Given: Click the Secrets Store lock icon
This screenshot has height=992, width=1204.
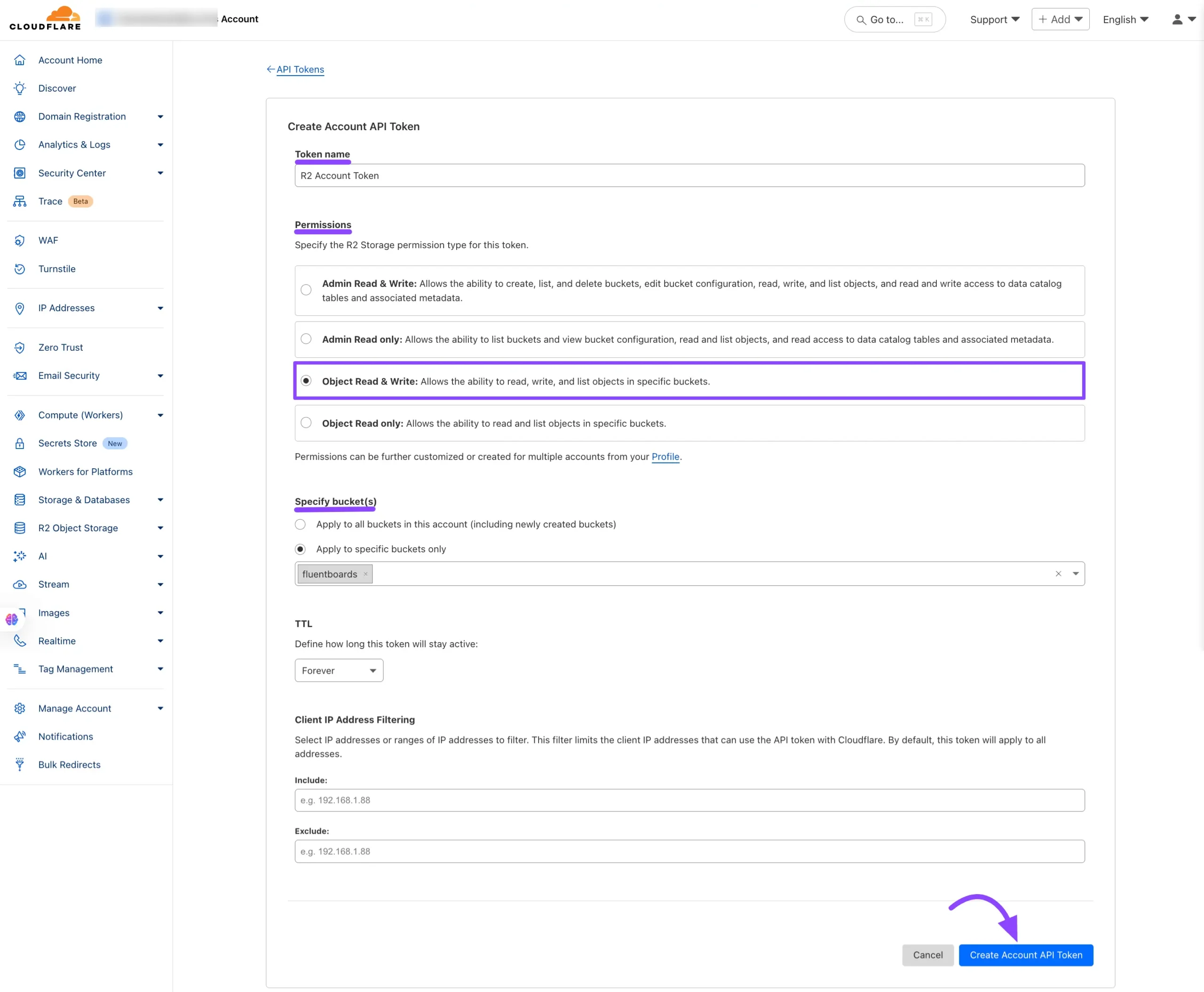Looking at the screenshot, I should point(20,443).
